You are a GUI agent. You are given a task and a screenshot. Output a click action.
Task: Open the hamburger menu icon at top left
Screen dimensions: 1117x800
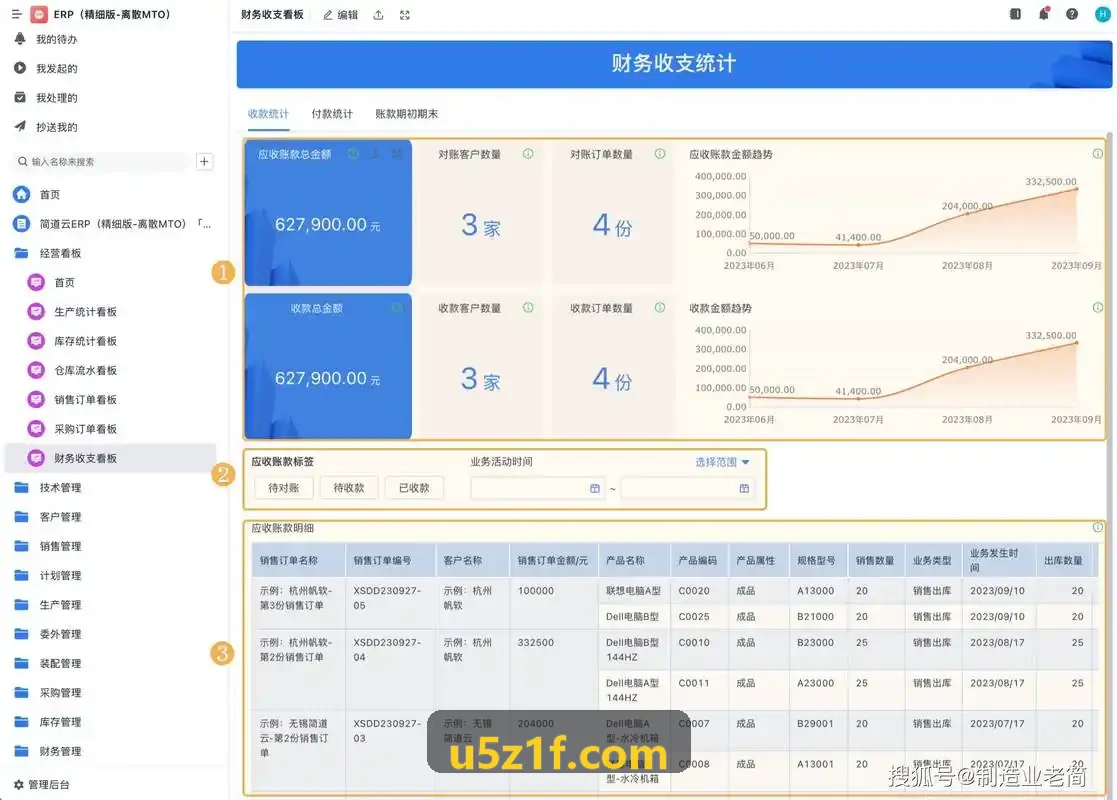(16, 14)
